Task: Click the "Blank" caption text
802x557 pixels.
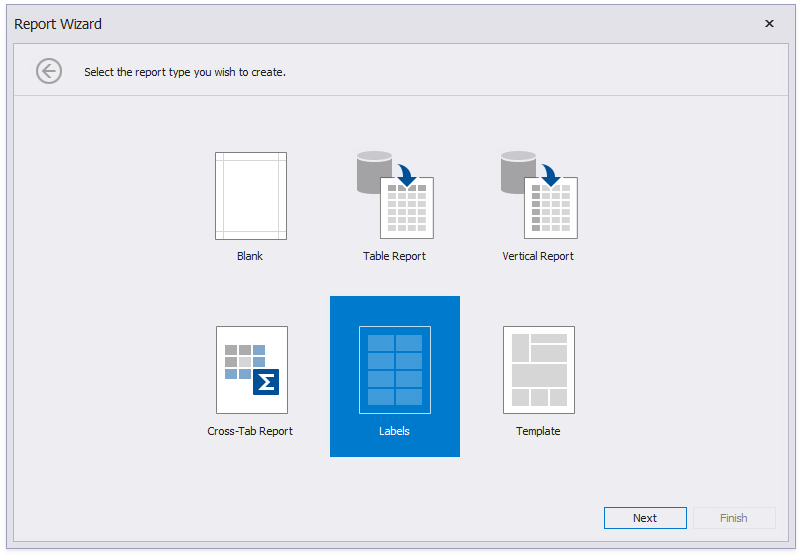Action: click(x=250, y=256)
